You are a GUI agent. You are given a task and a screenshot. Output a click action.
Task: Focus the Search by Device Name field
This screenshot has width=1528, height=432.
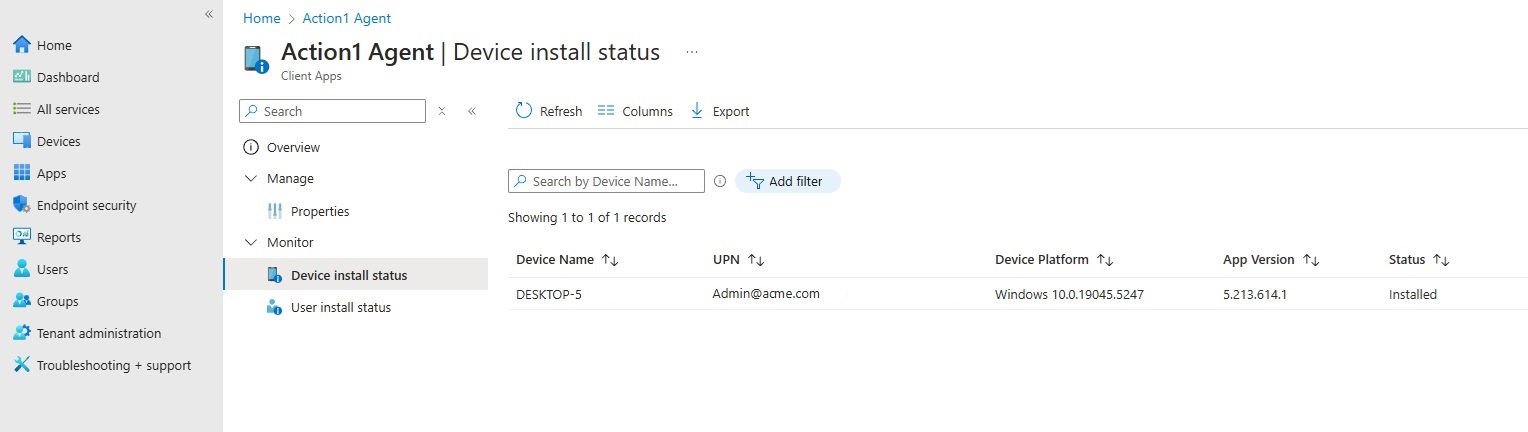pos(606,181)
